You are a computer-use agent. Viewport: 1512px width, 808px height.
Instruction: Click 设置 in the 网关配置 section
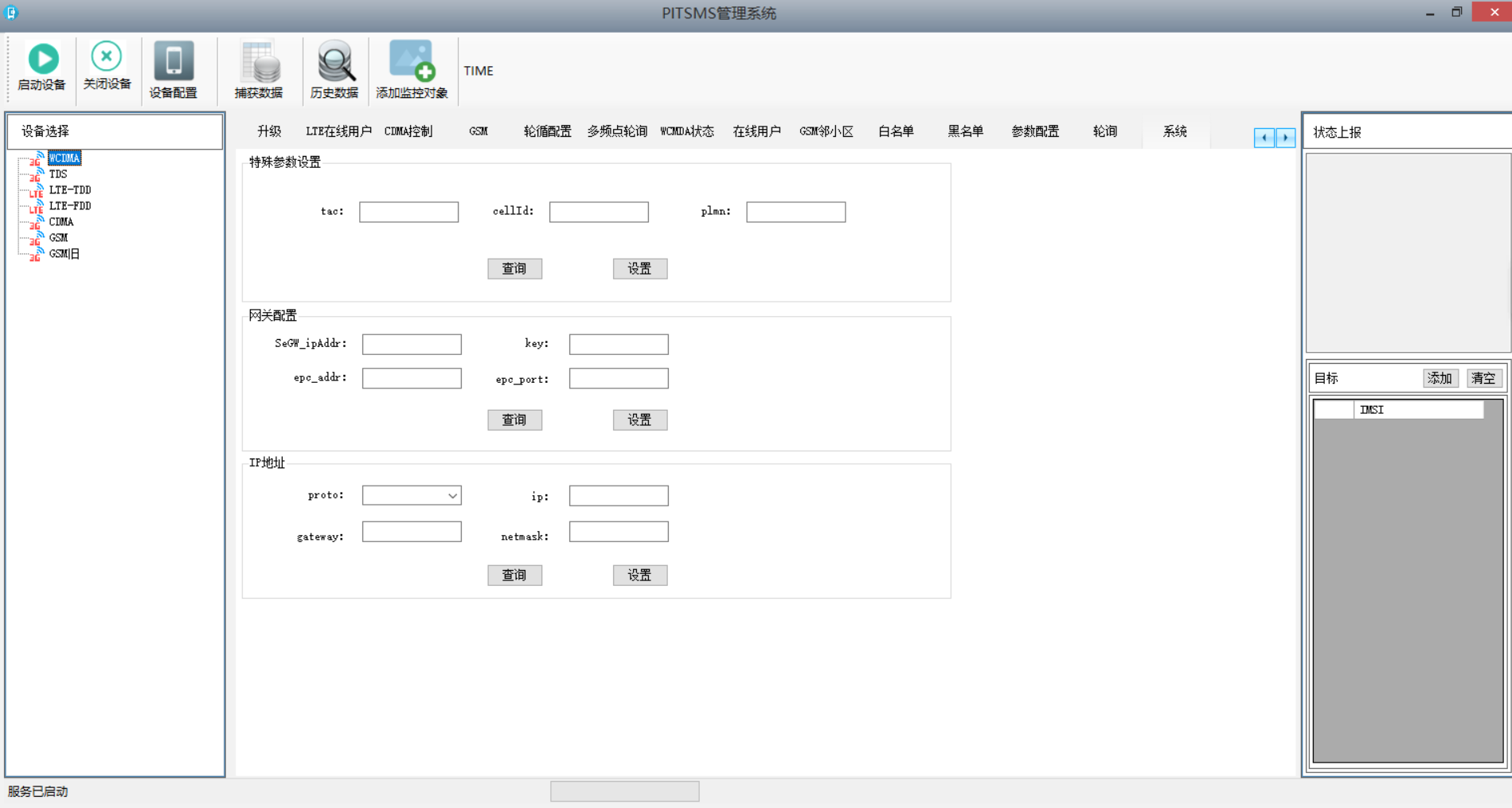639,420
